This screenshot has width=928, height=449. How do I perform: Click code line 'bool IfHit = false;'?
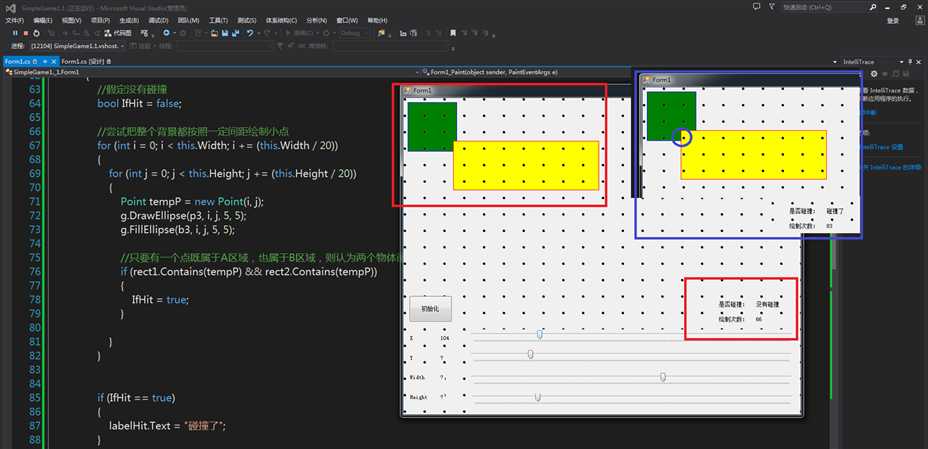click(140, 103)
